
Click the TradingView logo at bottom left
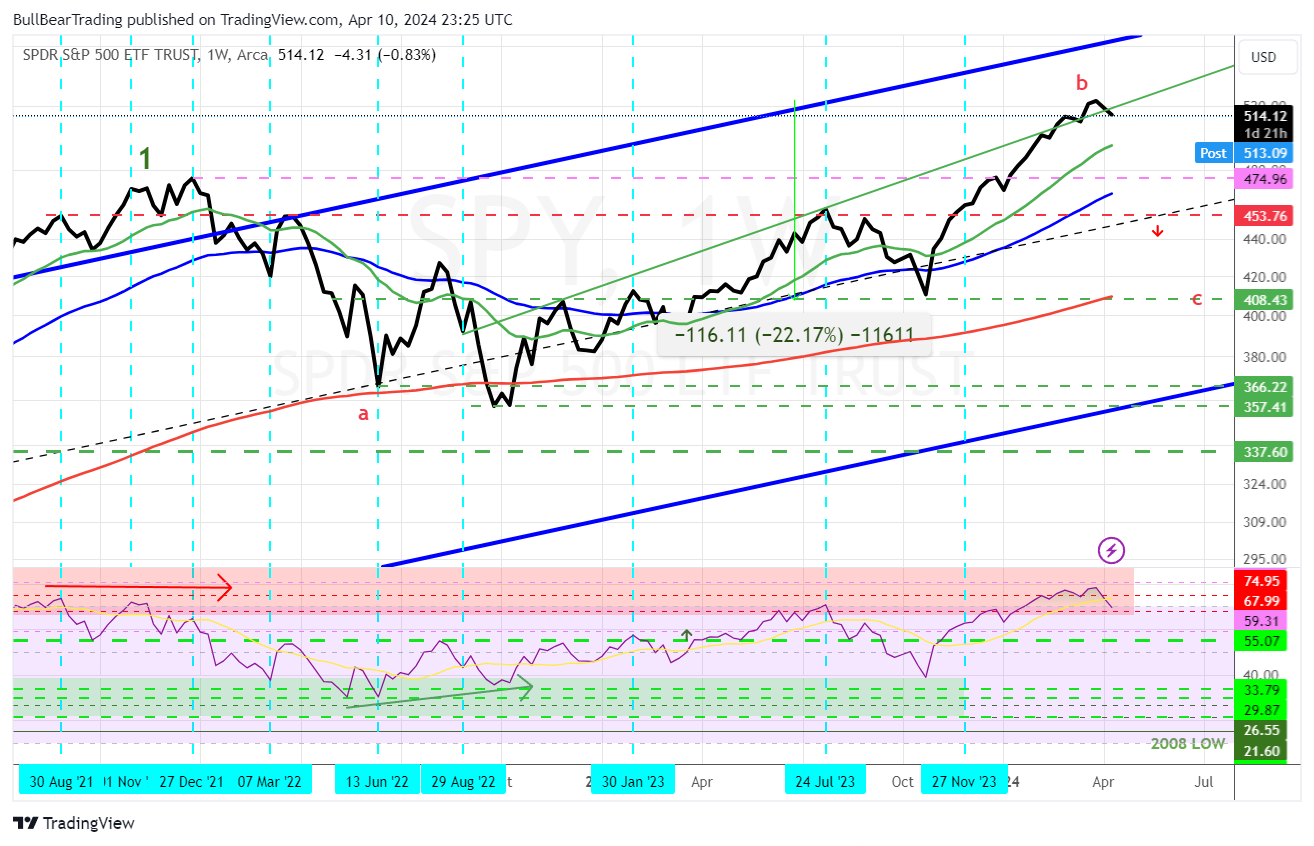point(73,824)
